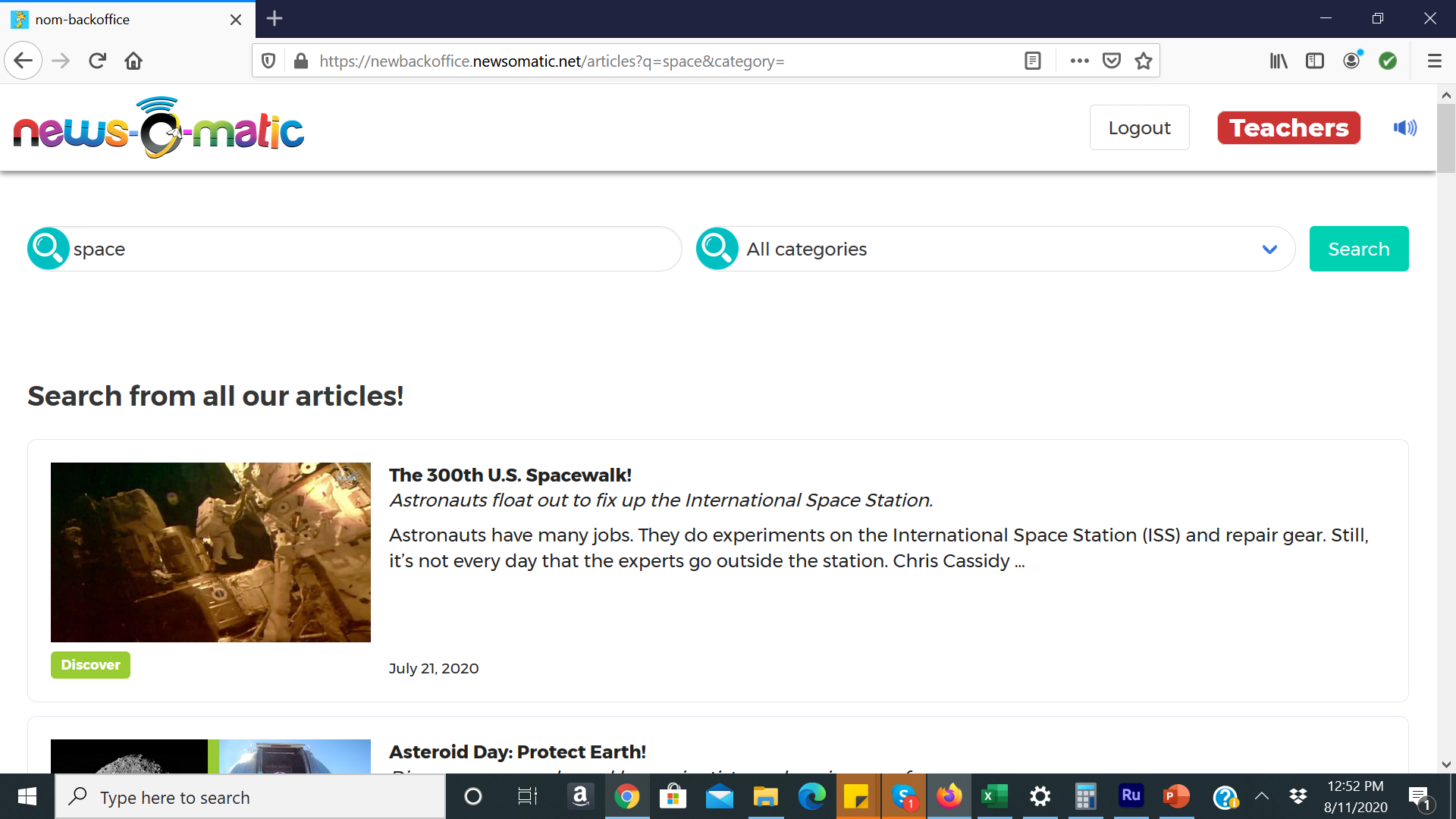Open Firefox library icon
This screenshot has height=819, width=1456.
coord(1279,61)
